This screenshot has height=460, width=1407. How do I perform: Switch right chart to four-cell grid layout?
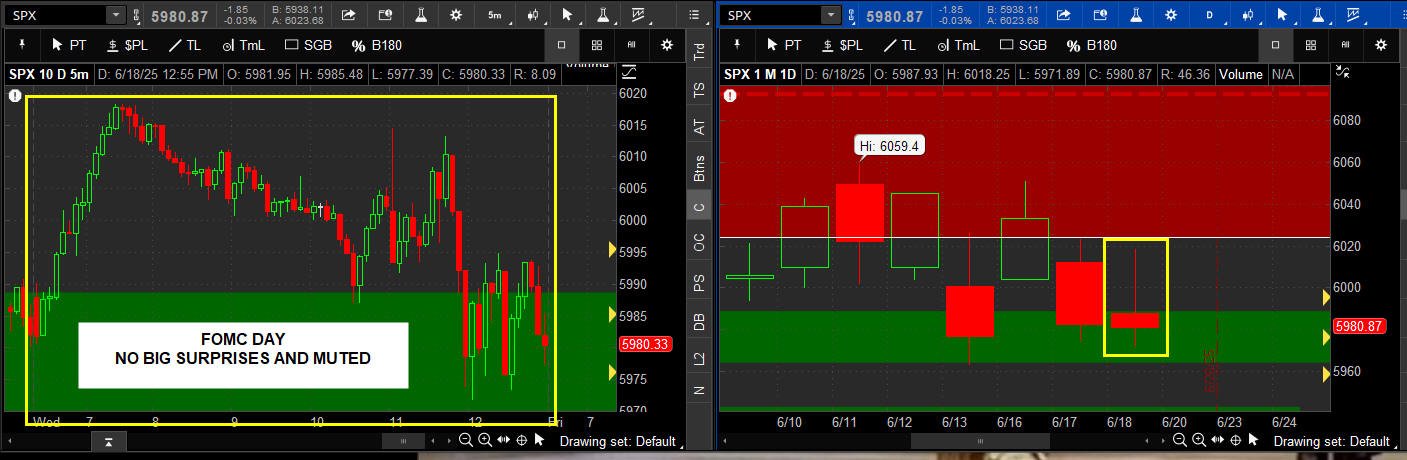point(1310,45)
